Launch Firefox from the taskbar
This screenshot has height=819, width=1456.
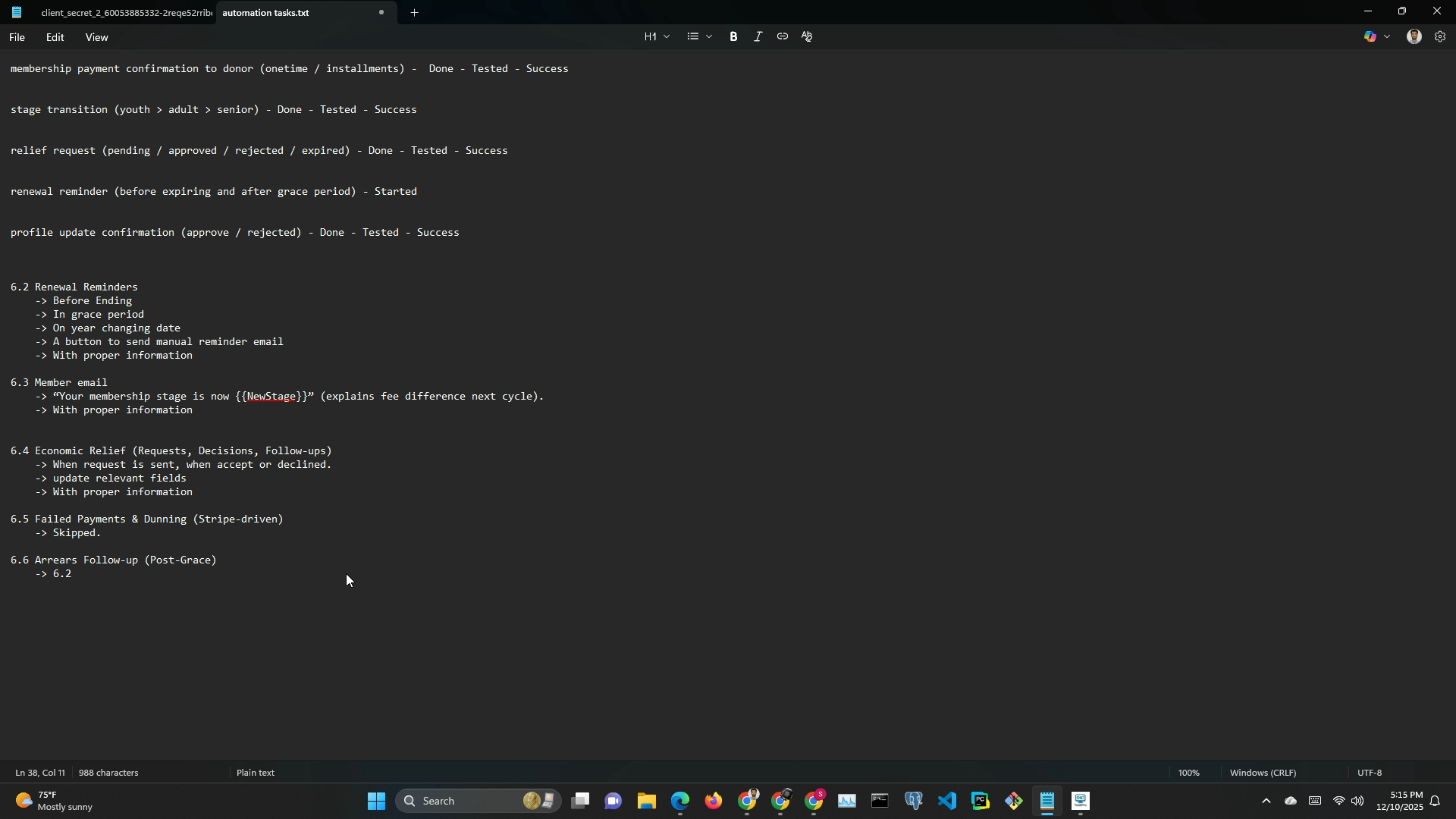click(x=714, y=801)
